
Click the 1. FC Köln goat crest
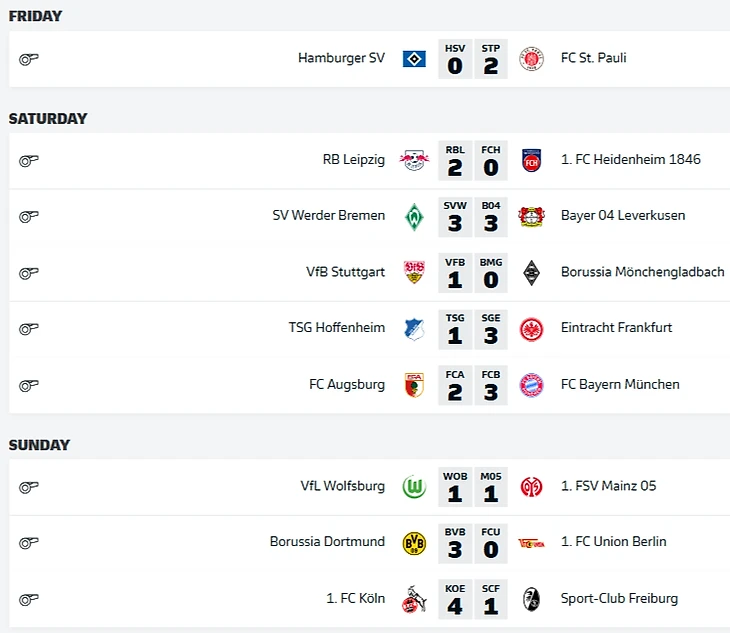(x=414, y=599)
